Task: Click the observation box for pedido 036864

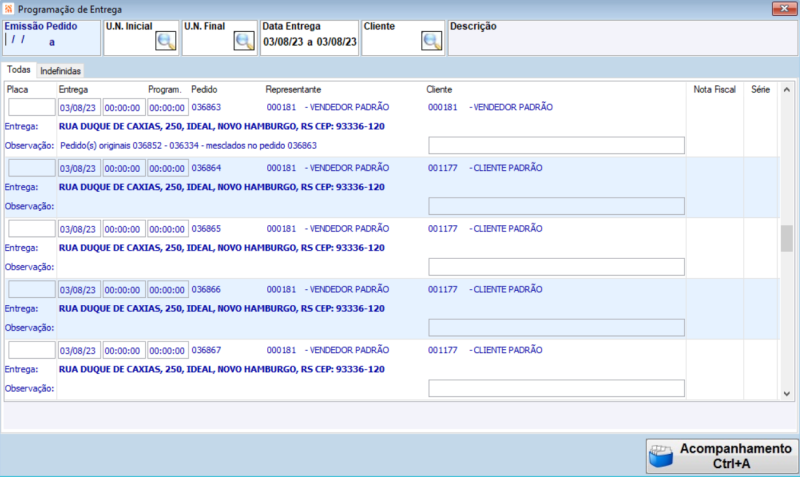Action: click(x=556, y=206)
